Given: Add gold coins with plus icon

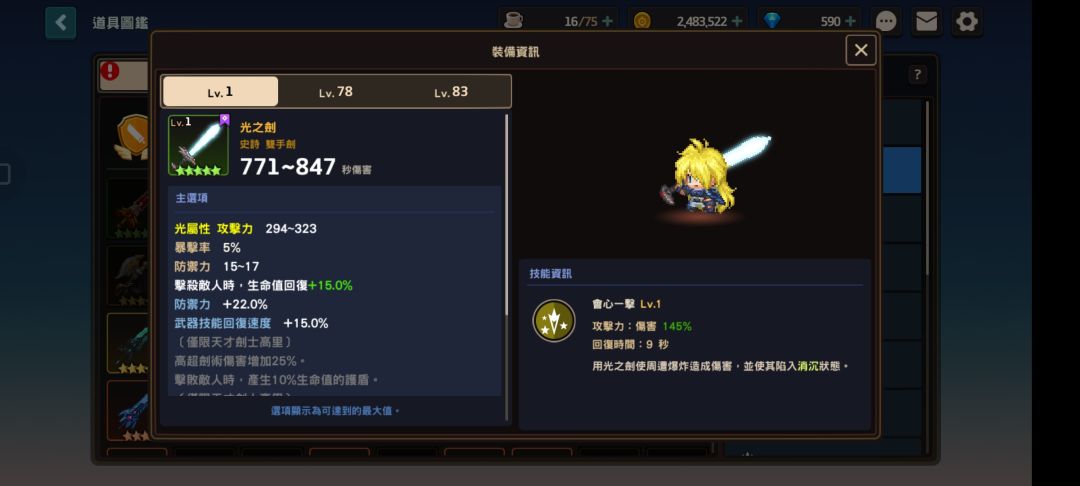Looking at the screenshot, I should (736, 21).
